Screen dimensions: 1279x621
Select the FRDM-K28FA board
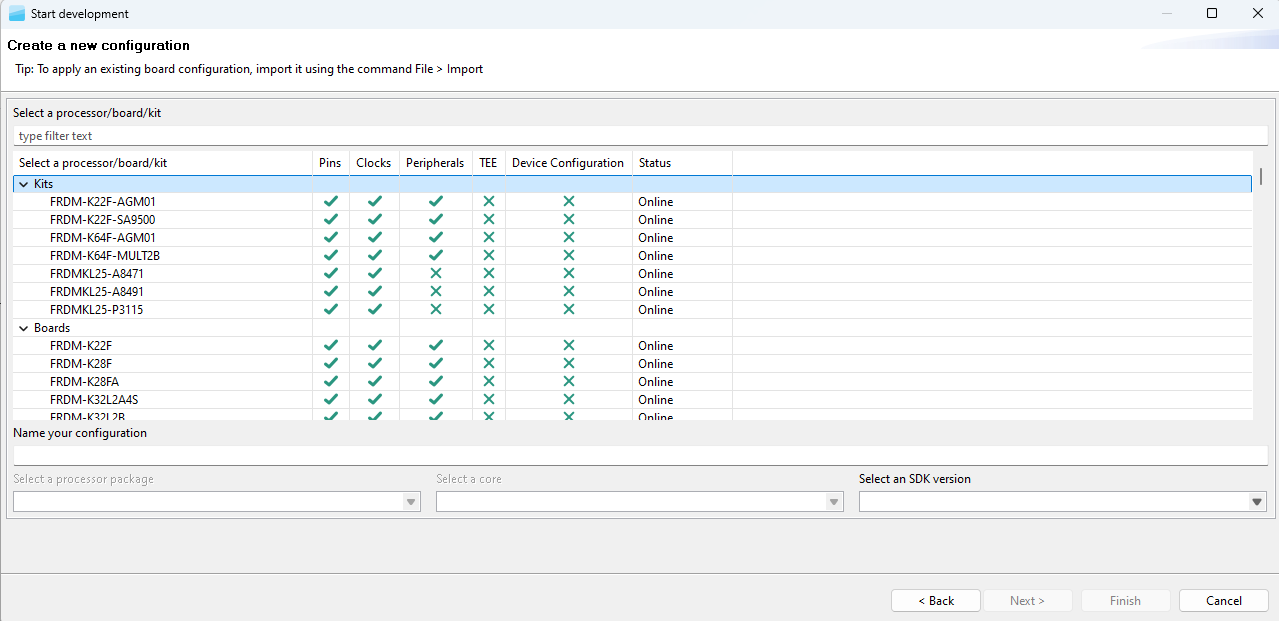pyautogui.click(x=85, y=381)
